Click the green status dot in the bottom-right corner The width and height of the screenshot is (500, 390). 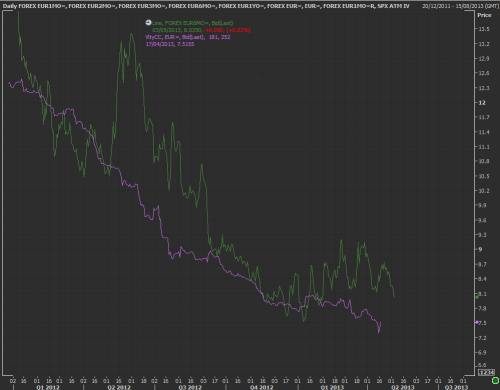point(495,380)
